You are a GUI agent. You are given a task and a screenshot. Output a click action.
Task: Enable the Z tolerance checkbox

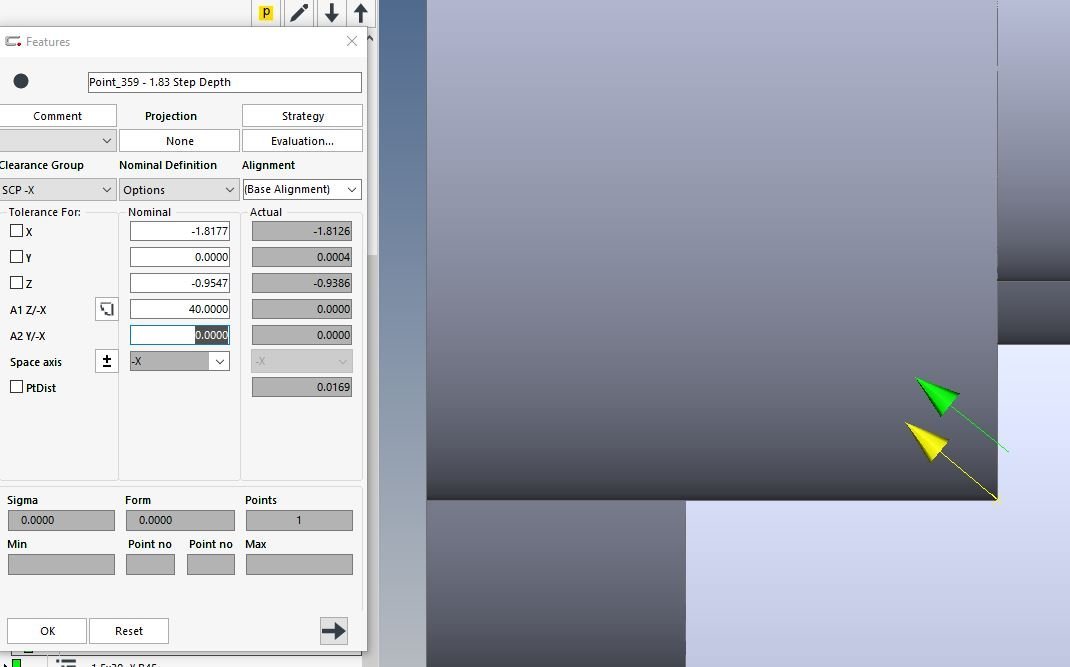tap(16, 283)
